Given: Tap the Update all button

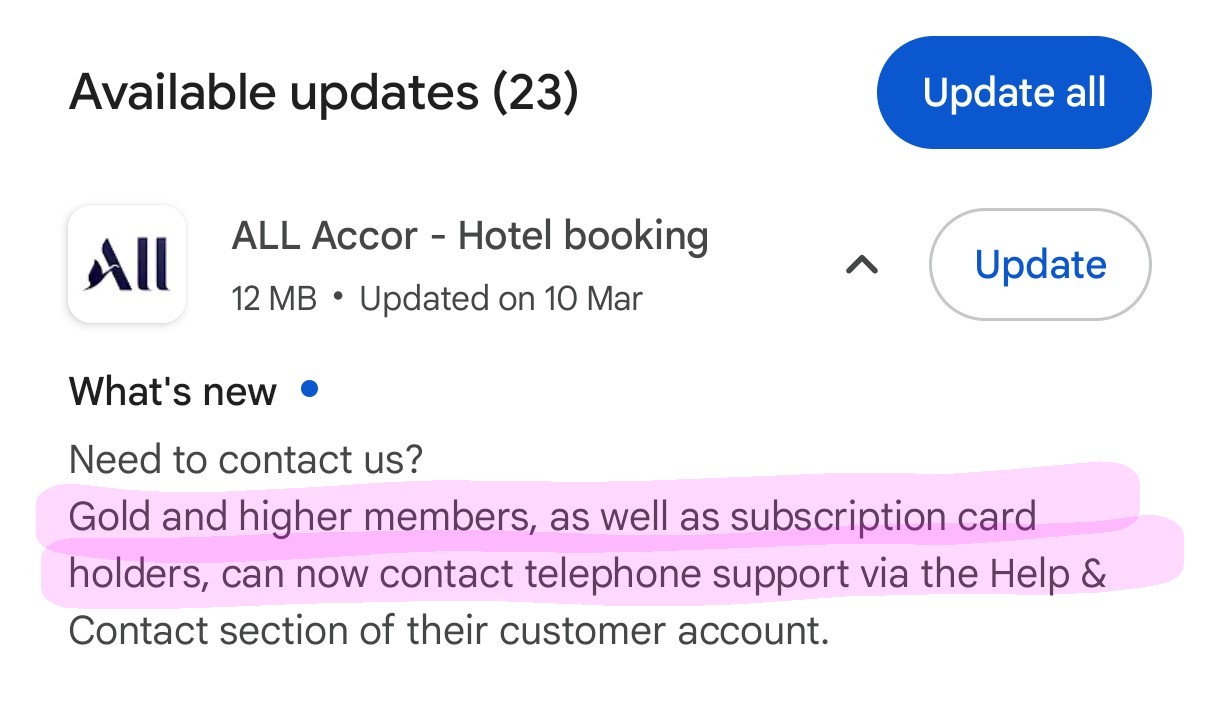Looking at the screenshot, I should (x=1014, y=93).
